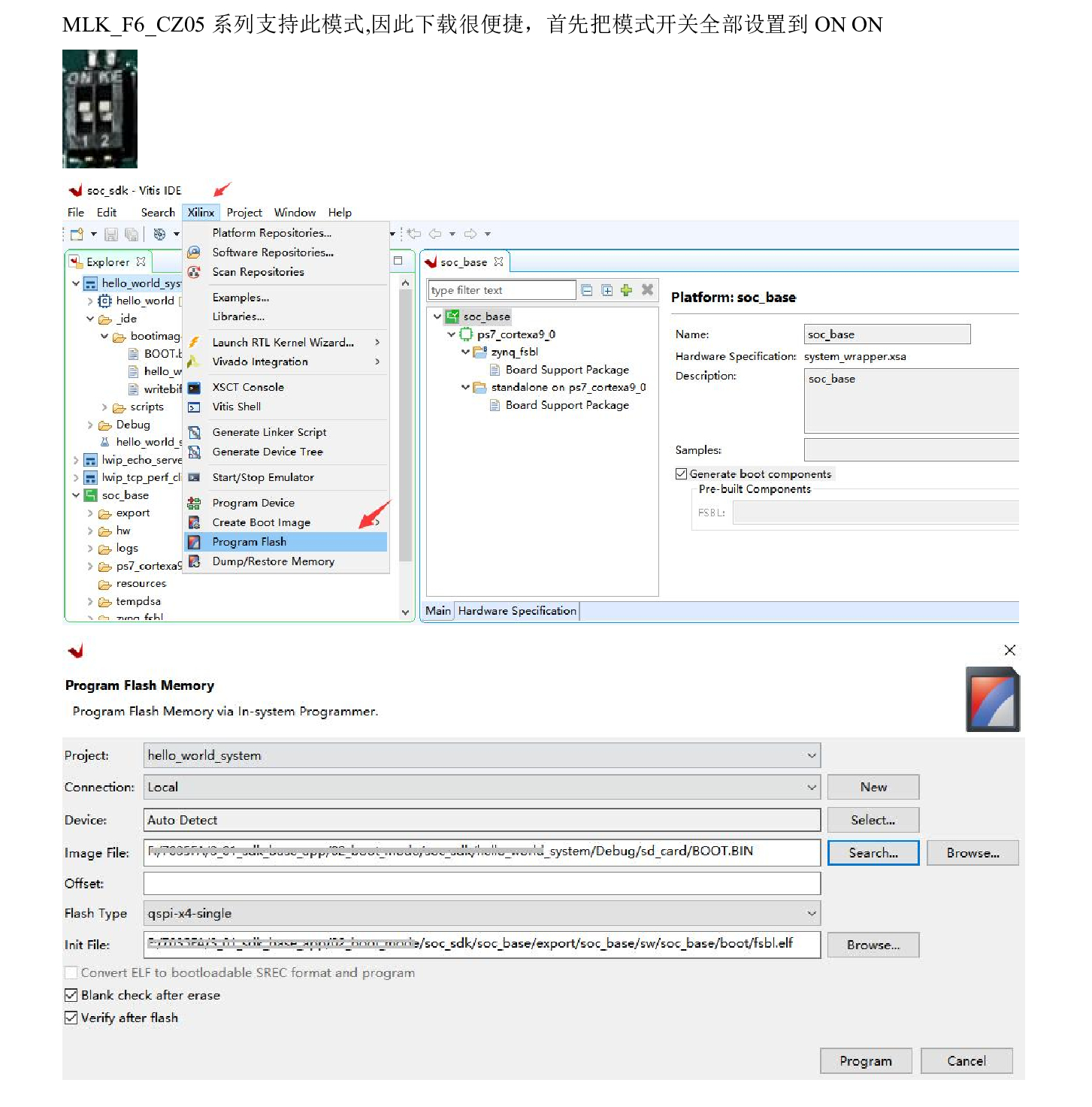Click the Save All toolbar icon
Image resolution: width=1092 pixels, height=1107 pixels.
coord(132,234)
